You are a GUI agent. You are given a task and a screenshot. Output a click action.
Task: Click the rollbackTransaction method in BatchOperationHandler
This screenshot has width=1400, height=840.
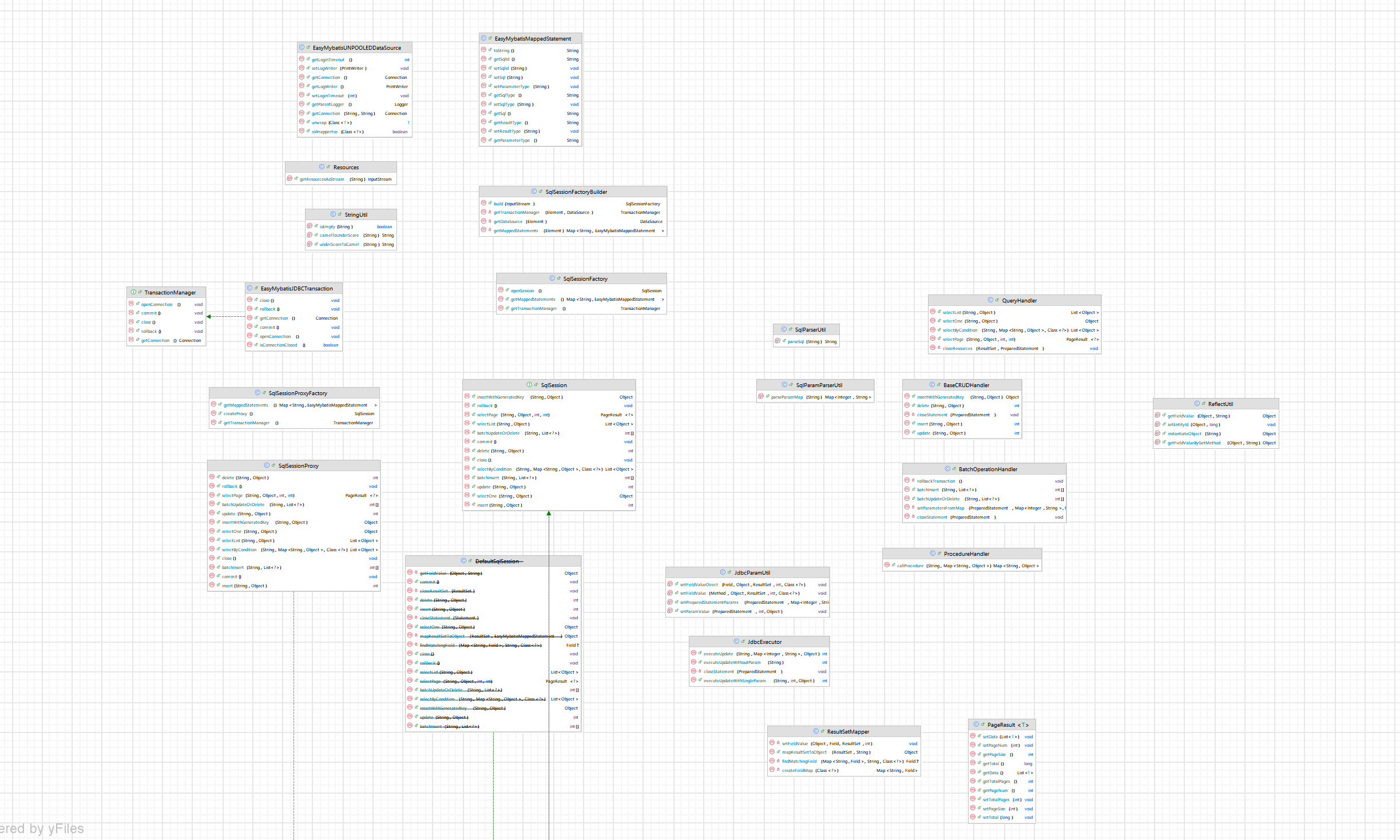coord(935,481)
